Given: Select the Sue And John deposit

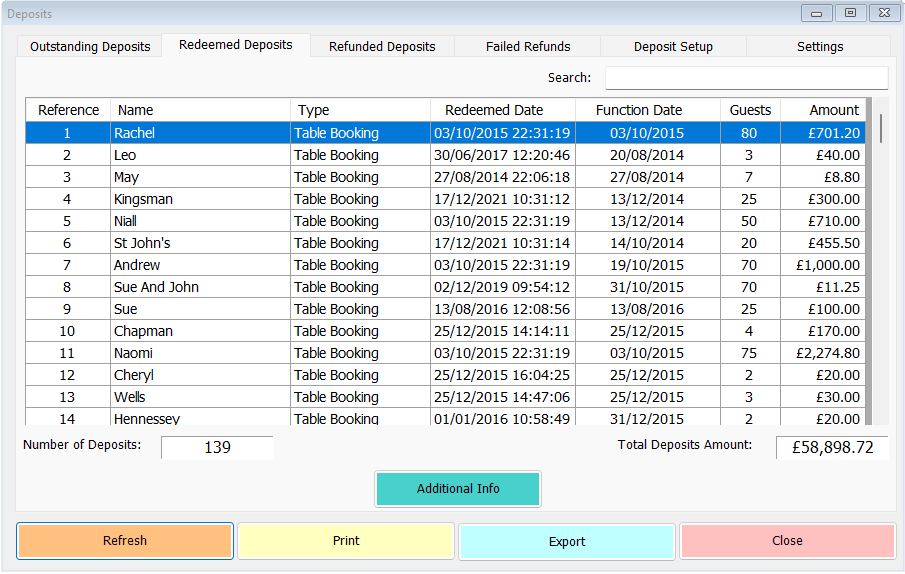Looking at the screenshot, I should click(x=200, y=287).
